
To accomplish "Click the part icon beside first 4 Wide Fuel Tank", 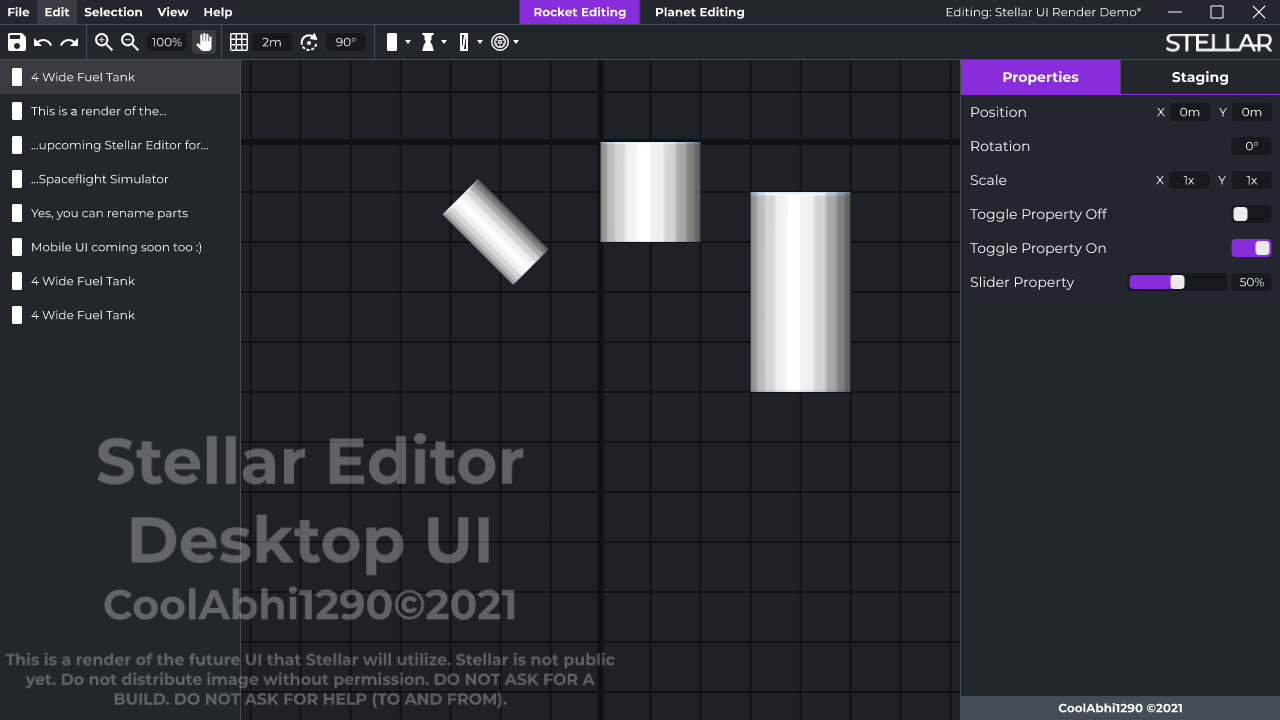I will coord(17,77).
